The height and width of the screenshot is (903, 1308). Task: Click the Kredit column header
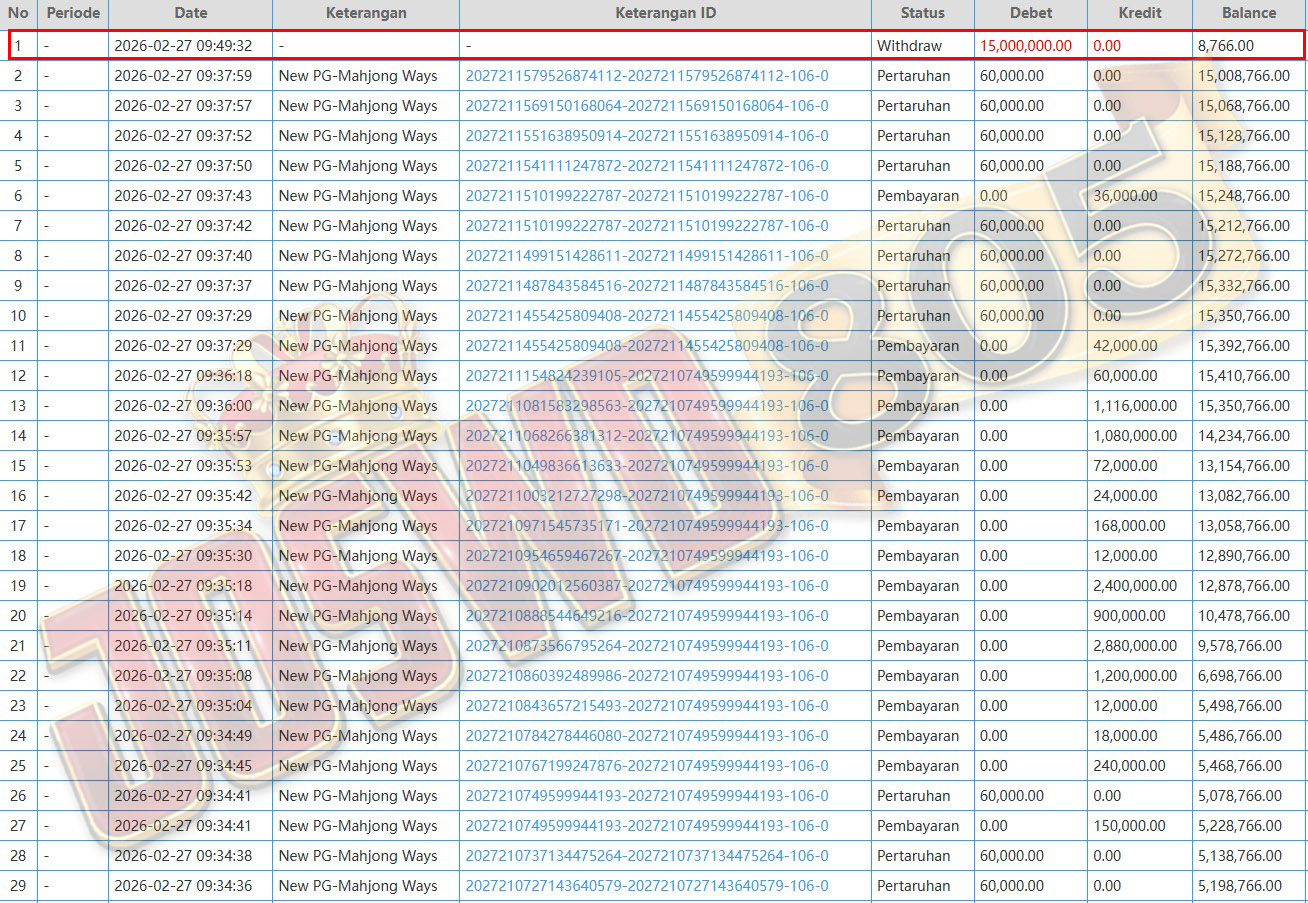1139,13
